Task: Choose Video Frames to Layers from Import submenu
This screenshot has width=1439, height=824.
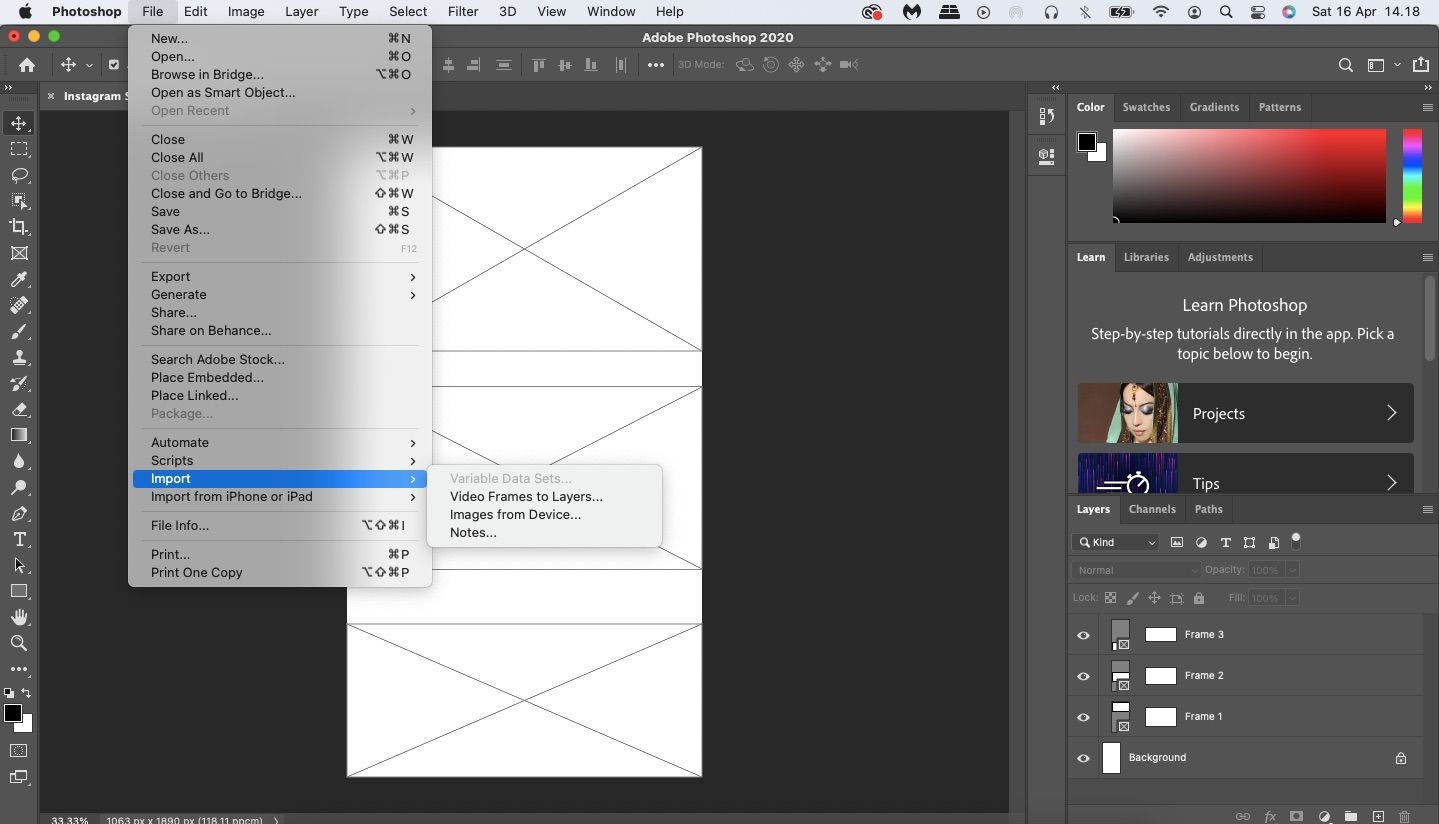Action: point(526,496)
